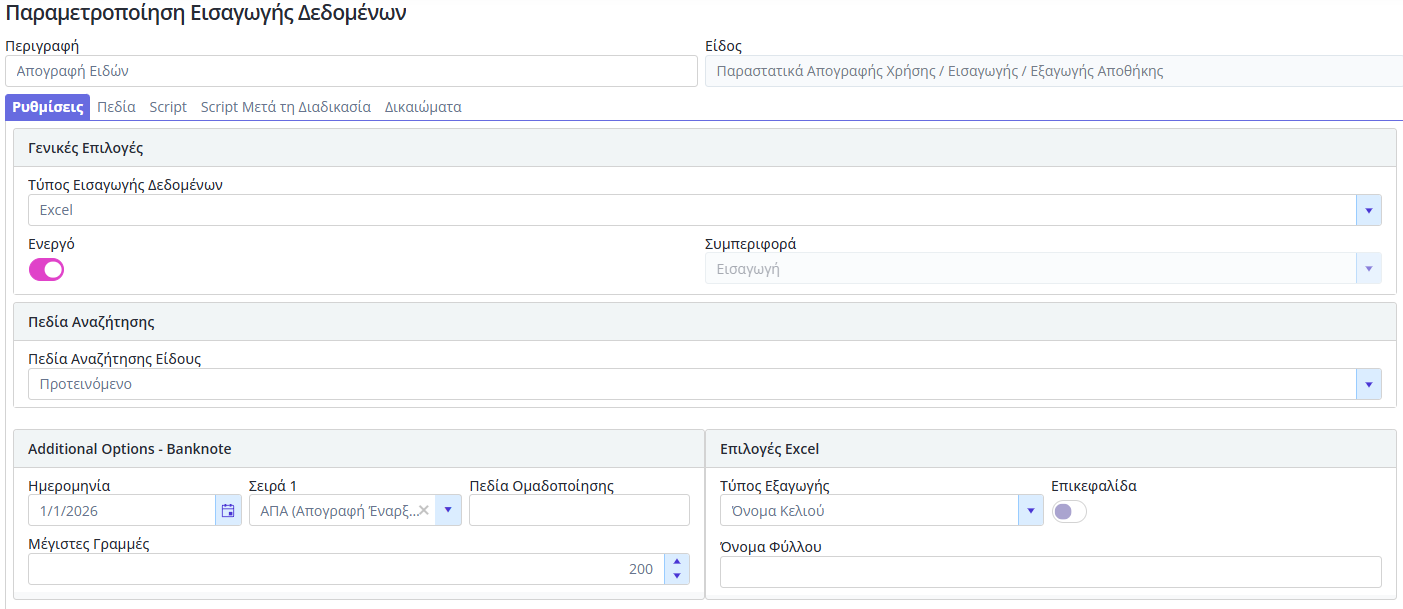Expand the Τύπος Εισαγωγής Δεδομένων dropdown

(x=1368, y=210)
